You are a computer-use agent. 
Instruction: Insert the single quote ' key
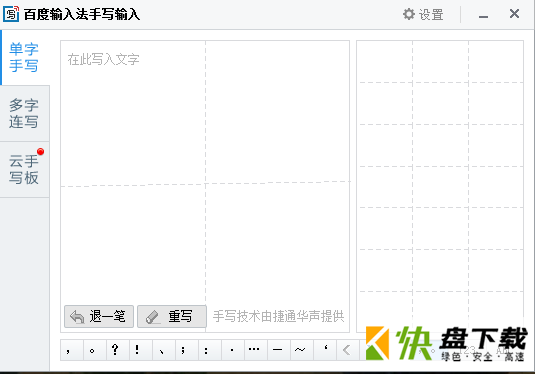tap(325, 350)
